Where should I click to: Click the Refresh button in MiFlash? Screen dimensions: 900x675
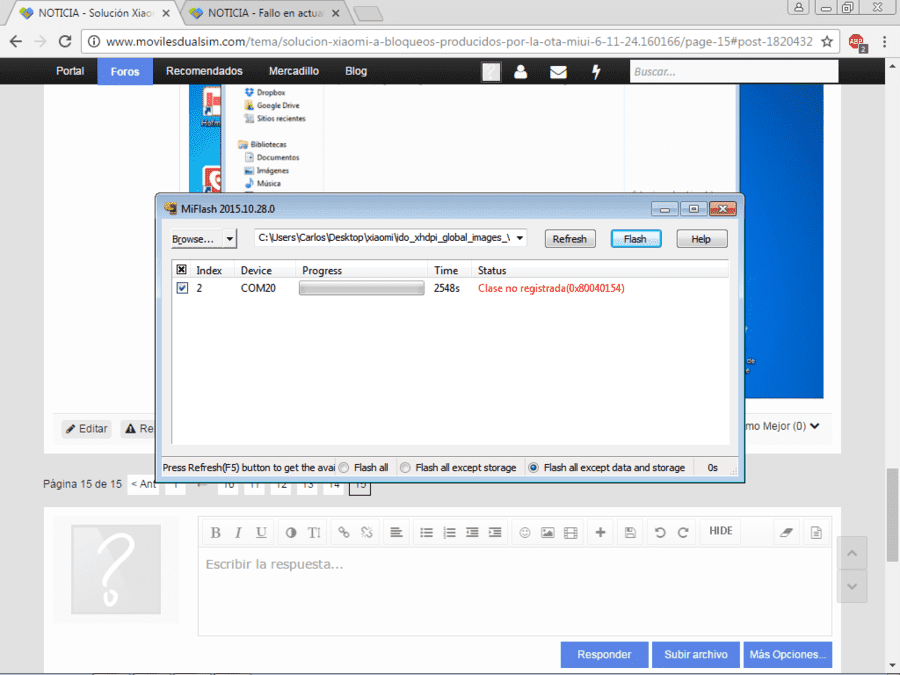tap(570, 239)
